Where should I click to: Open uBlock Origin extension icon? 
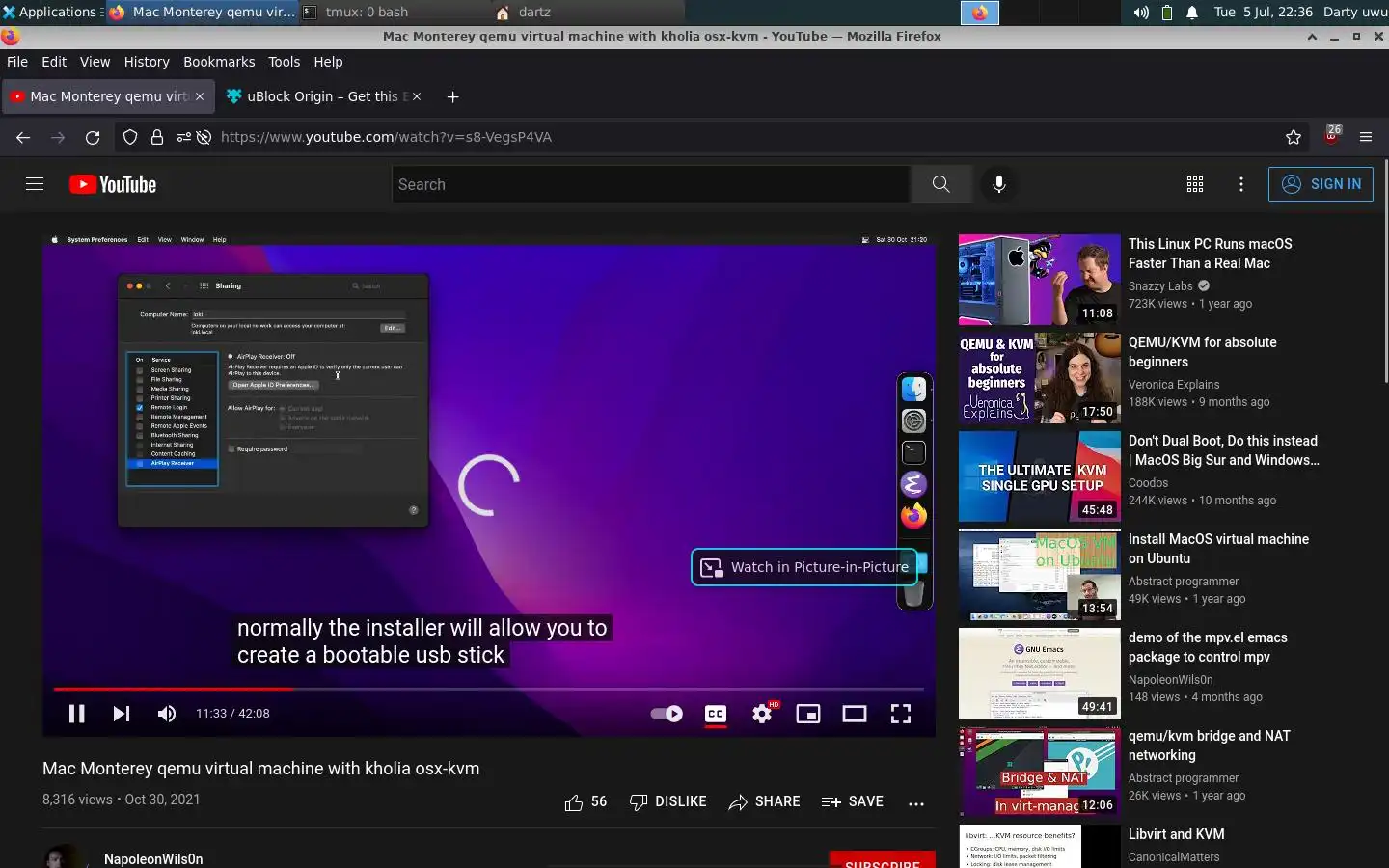point(1332,136)
